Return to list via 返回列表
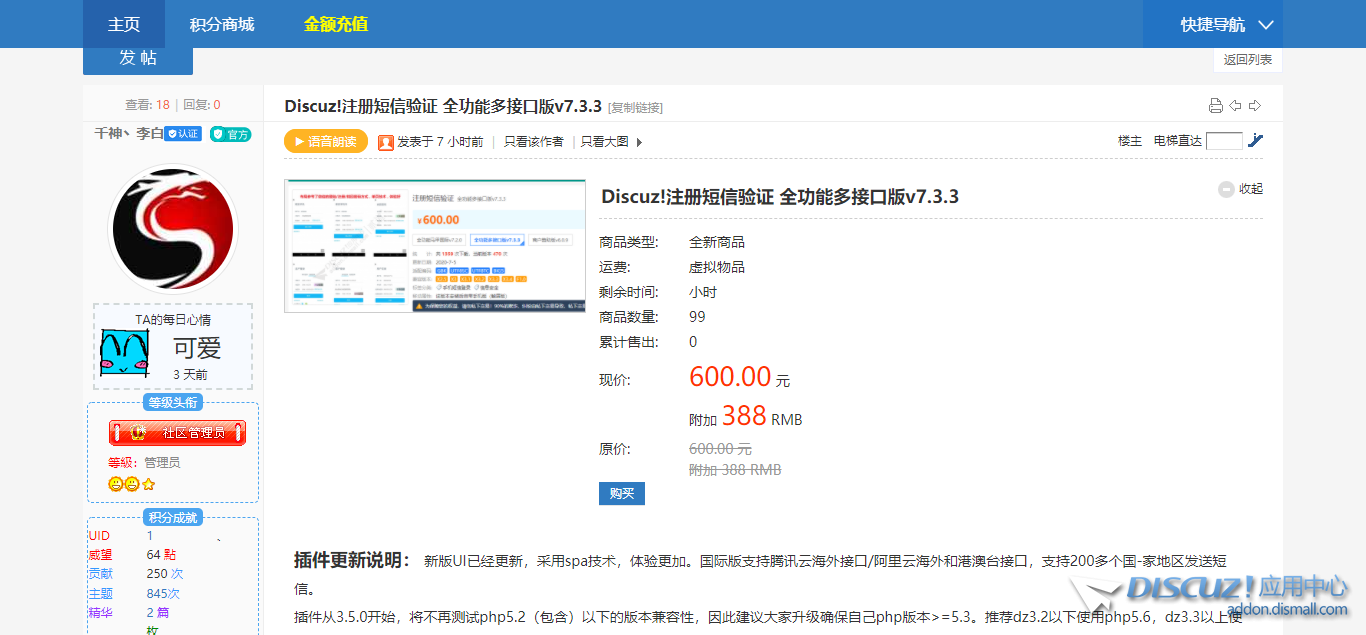Screen dimensions: 1366x635 (1248, 60)
